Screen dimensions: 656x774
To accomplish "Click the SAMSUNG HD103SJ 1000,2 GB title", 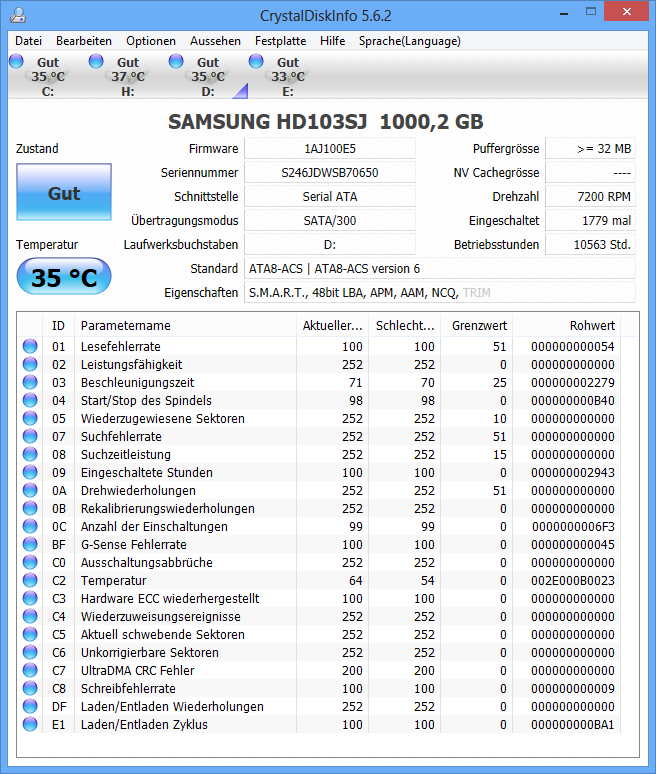I will click(x=326, y=122).
